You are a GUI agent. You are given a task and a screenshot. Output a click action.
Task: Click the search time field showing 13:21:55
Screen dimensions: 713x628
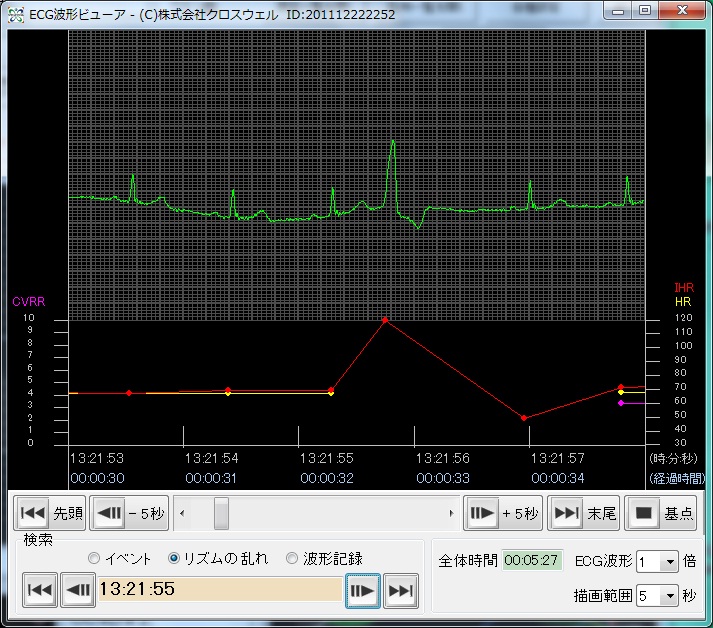[x=220, y=590]
